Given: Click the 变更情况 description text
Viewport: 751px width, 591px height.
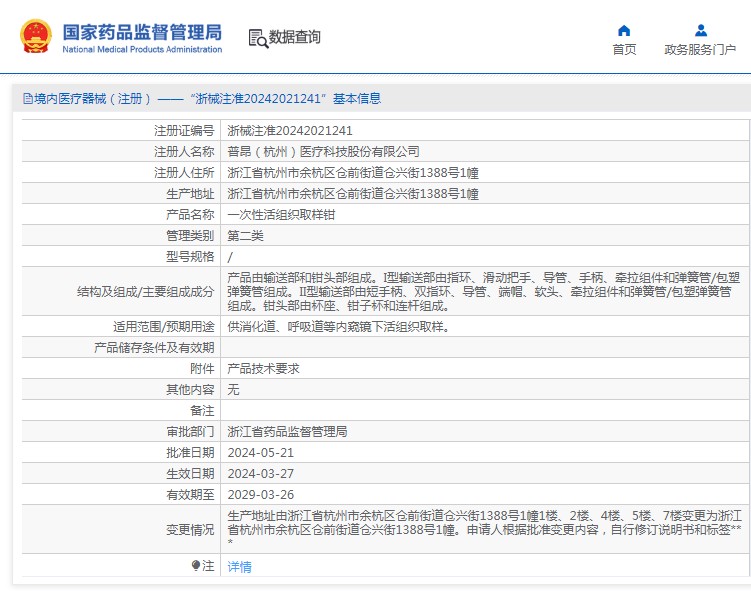Looking at the screenshot, I should pyautogui.click(x=485, y=529).
